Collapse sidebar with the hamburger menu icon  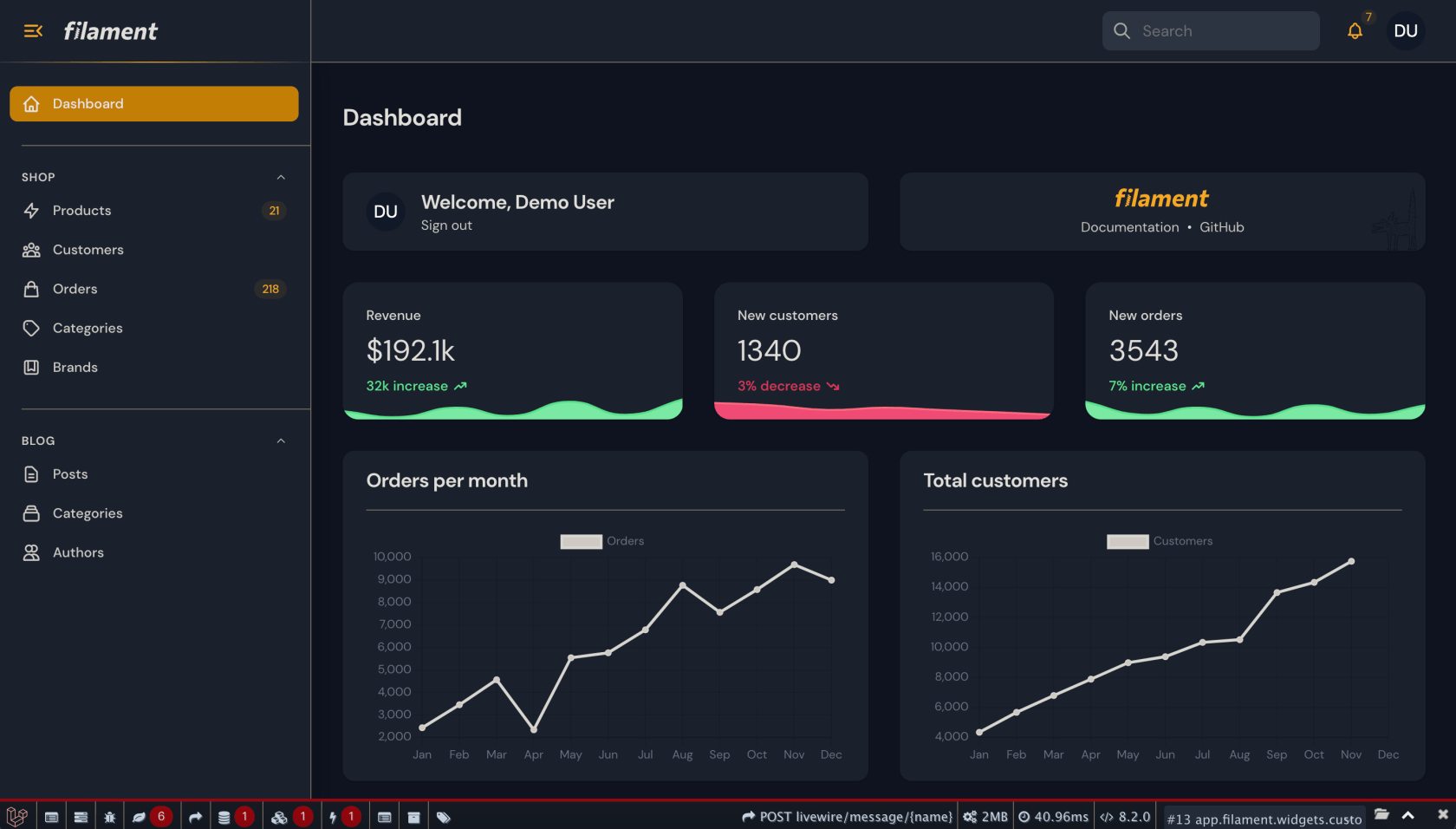click(33, 31)
